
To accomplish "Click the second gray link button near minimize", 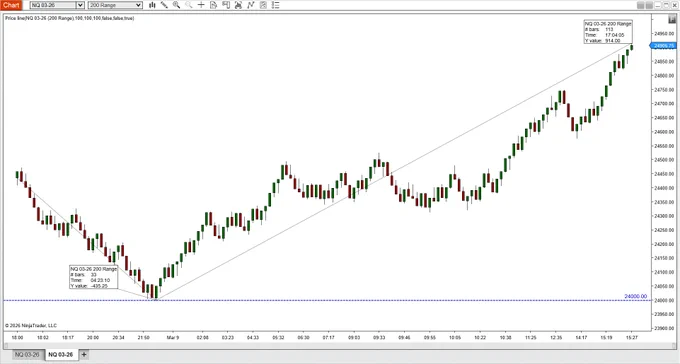I will (649, 5).
